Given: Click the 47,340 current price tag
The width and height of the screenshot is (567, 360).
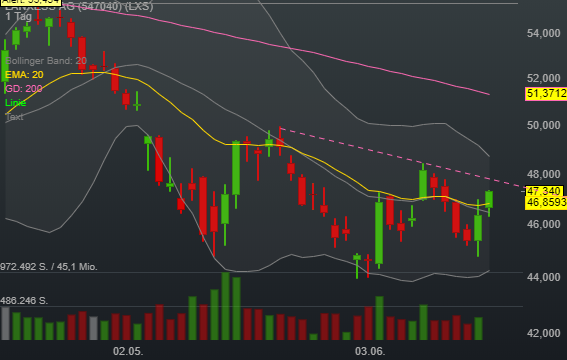Looking at the screenshot, I should click(545, 191).
